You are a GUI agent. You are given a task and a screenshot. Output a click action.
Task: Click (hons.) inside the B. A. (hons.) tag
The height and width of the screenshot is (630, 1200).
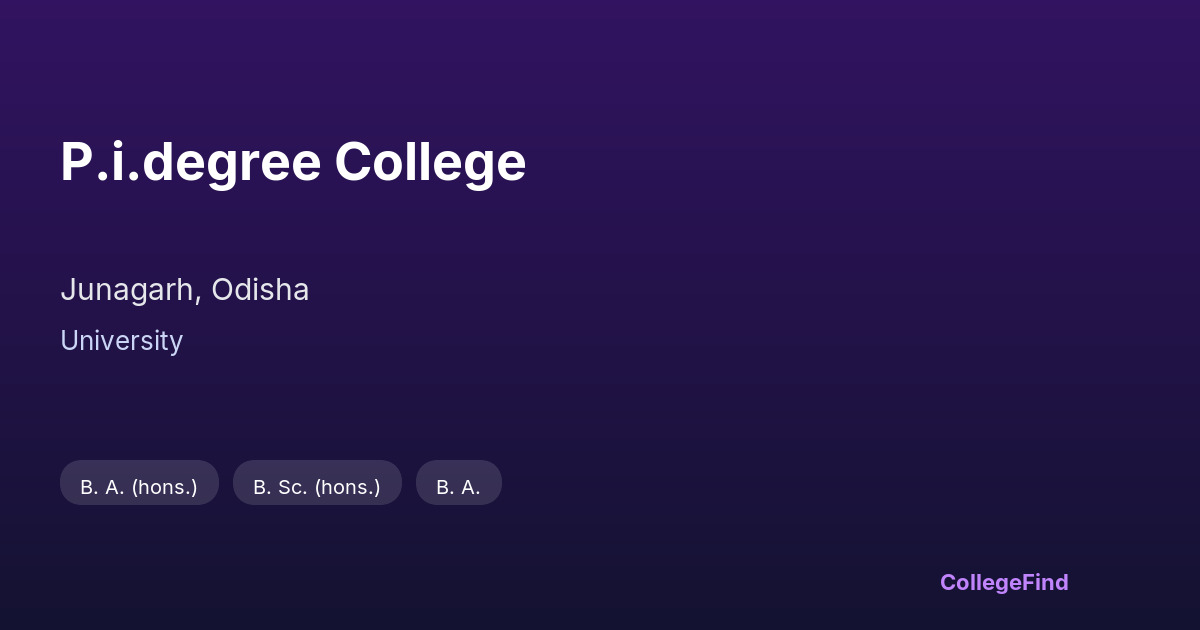164,487
